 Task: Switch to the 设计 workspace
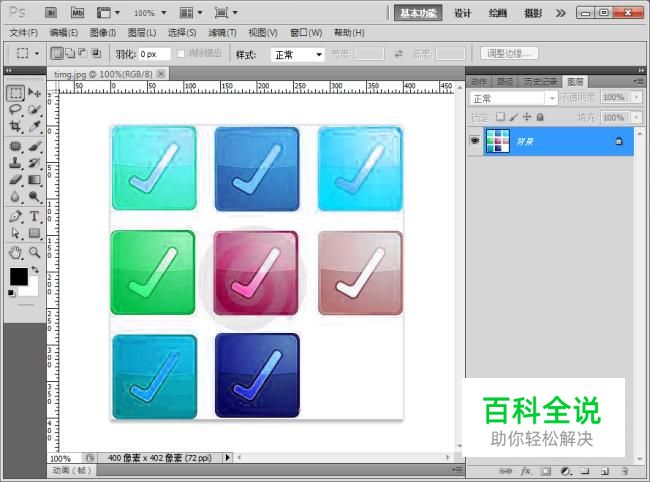tap(463, 13)
